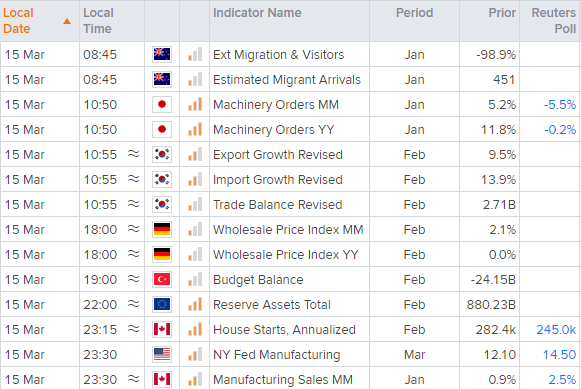Open the 14.50 NY Fed Manufacturing poll link
Image resolution: width=581 pixels, height=389 pixels.
pyautogui.click(x=560, y=355)
